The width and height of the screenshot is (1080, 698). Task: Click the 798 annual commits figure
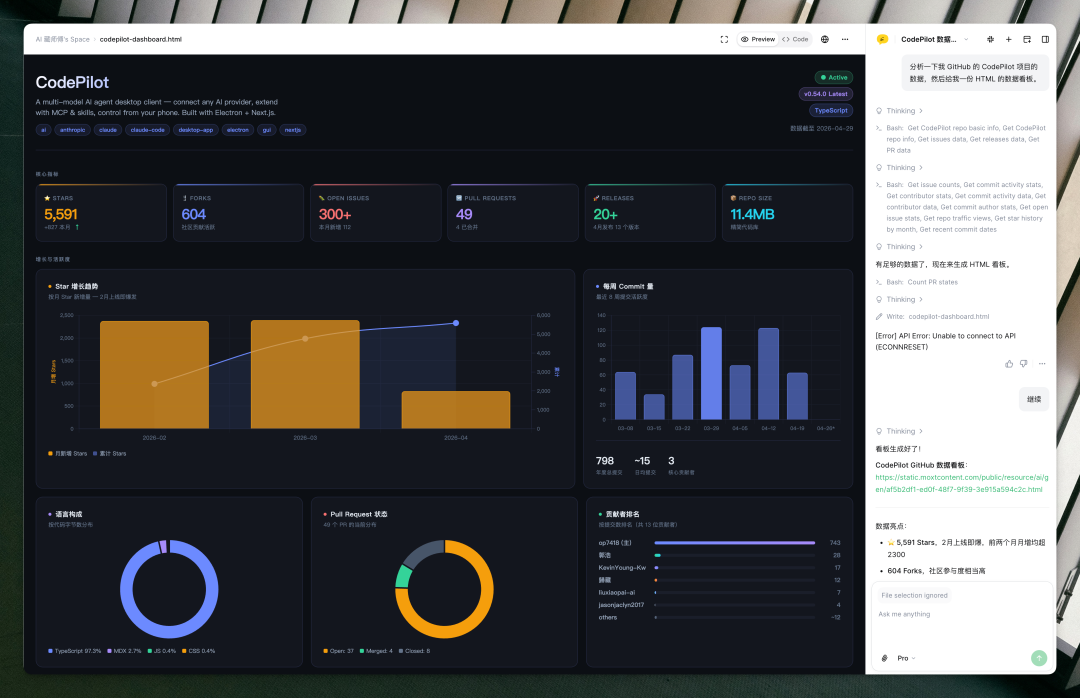tap(605, 461)
